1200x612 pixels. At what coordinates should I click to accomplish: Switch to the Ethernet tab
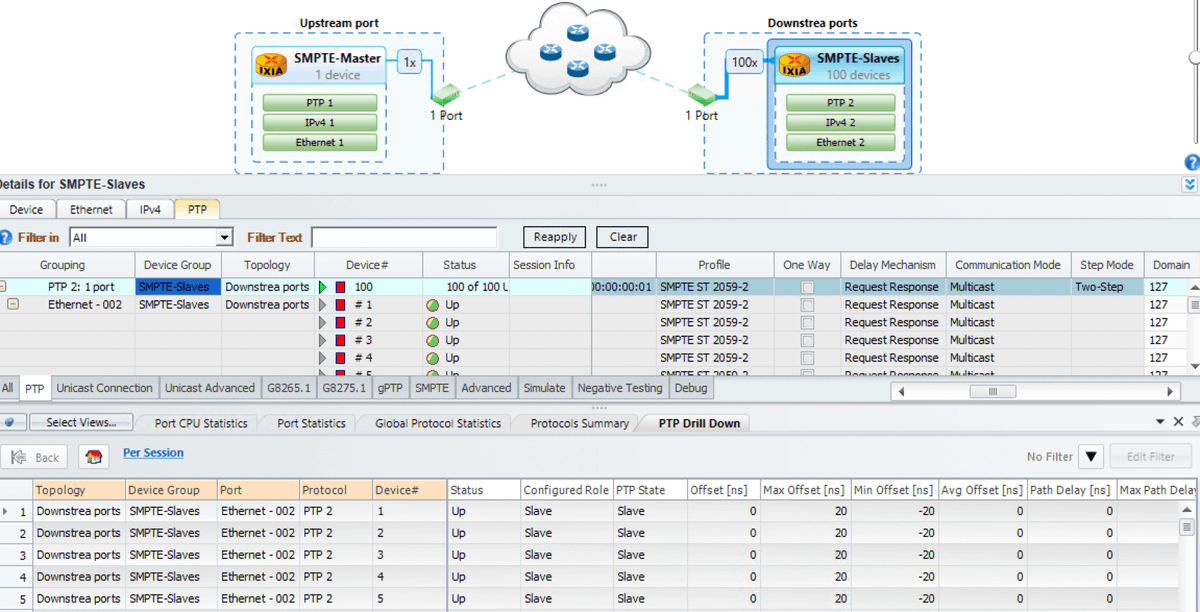click(x=91, y=209)
